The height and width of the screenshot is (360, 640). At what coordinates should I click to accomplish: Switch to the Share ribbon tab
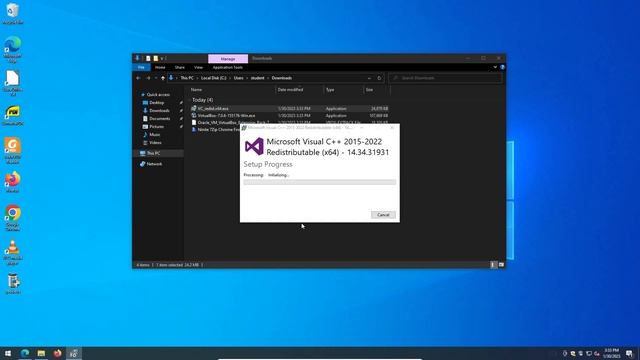click(180, 67)
